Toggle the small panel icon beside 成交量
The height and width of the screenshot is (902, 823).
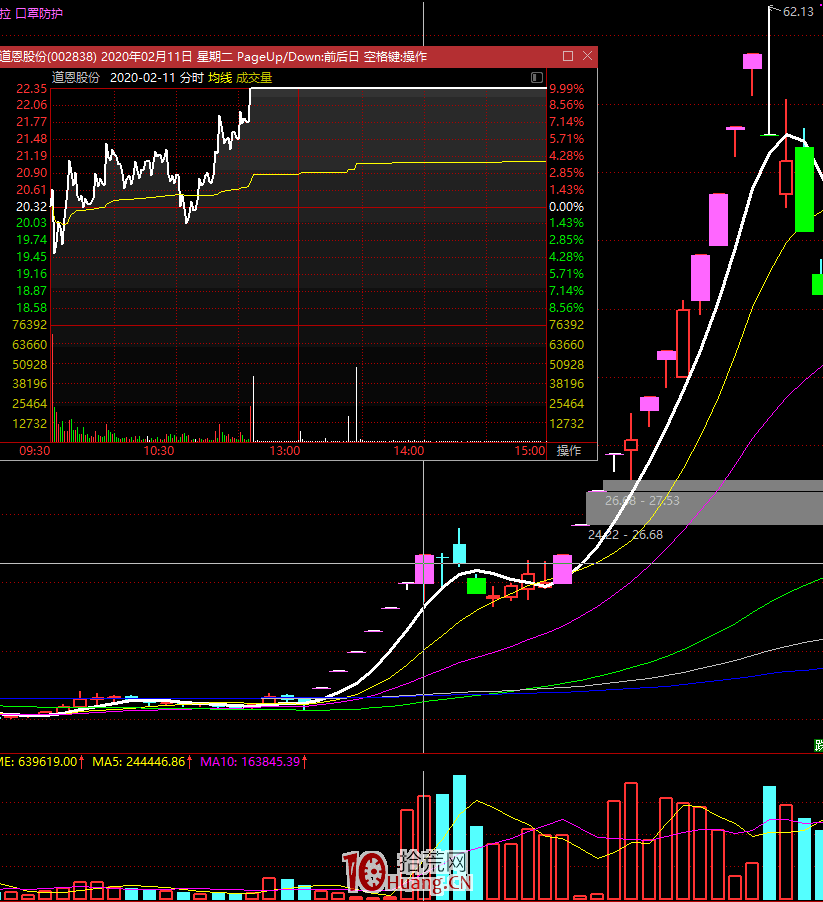(537, 77)
